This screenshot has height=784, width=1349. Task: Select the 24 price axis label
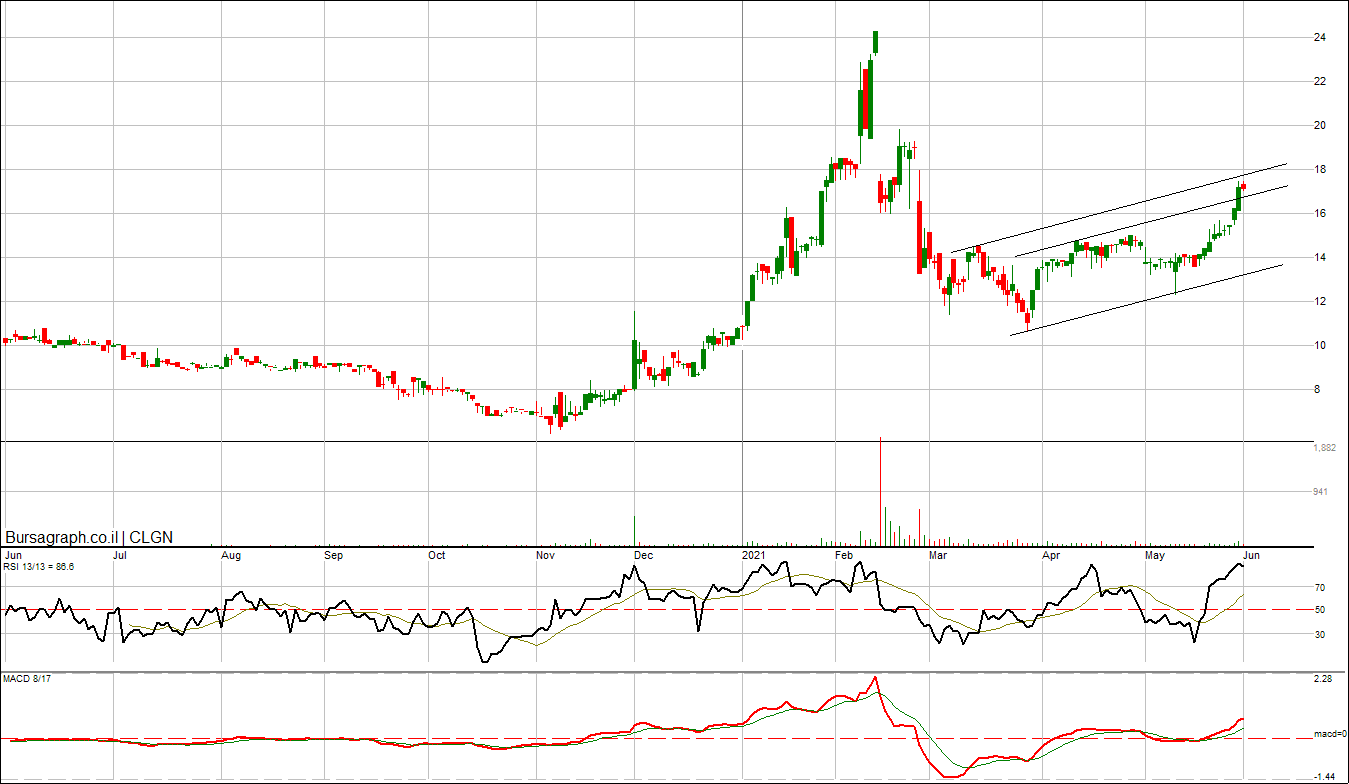pos(1319,38)
